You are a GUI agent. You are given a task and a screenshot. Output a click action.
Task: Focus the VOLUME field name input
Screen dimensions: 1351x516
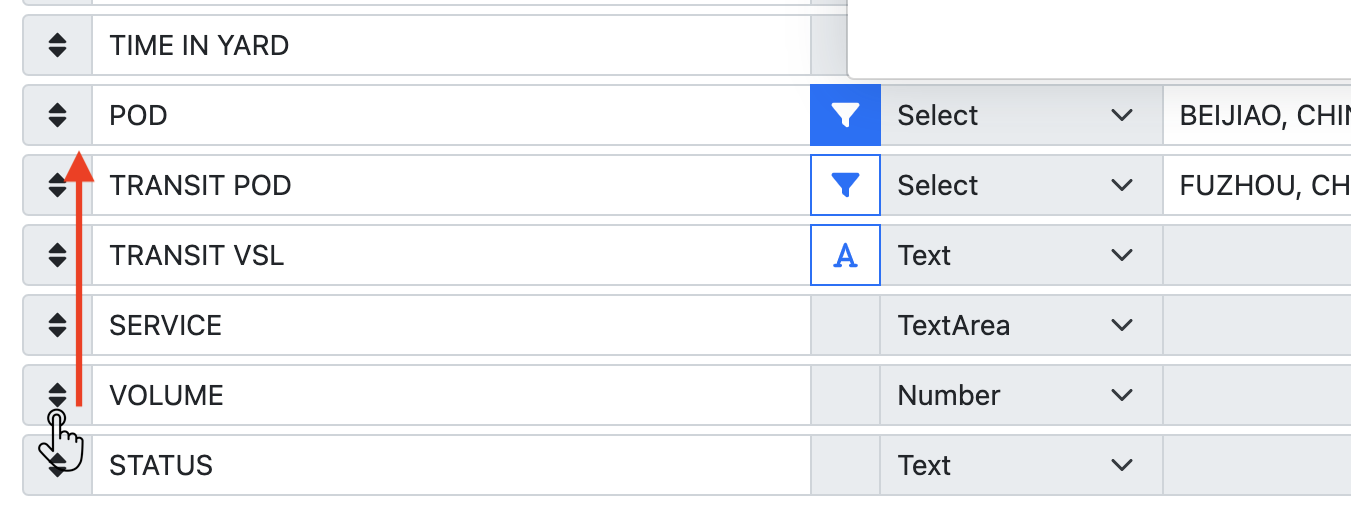[x=450, y=396]
